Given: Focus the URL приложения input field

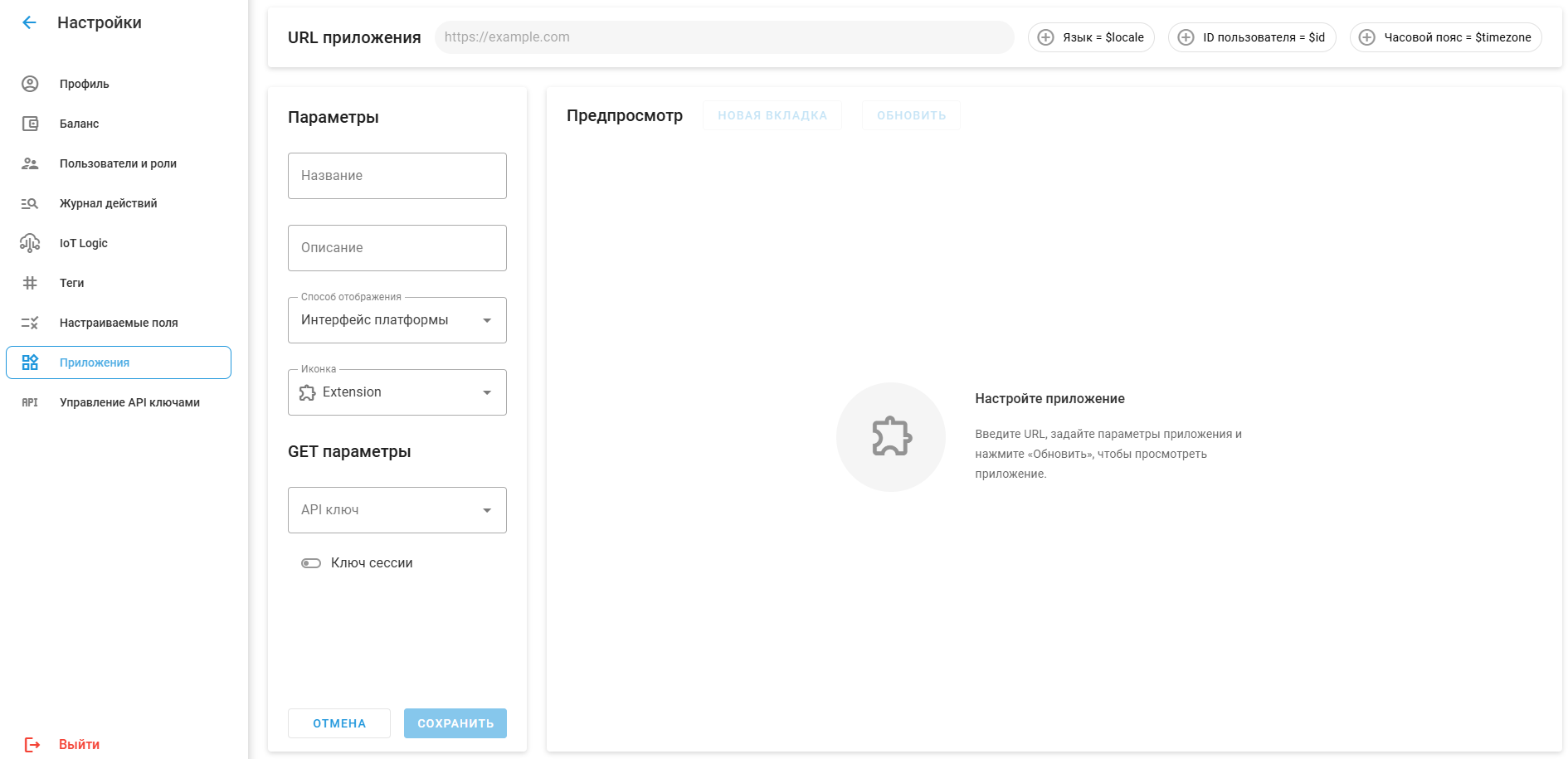Looking at the screenshot, I should (x=723, y=37).
